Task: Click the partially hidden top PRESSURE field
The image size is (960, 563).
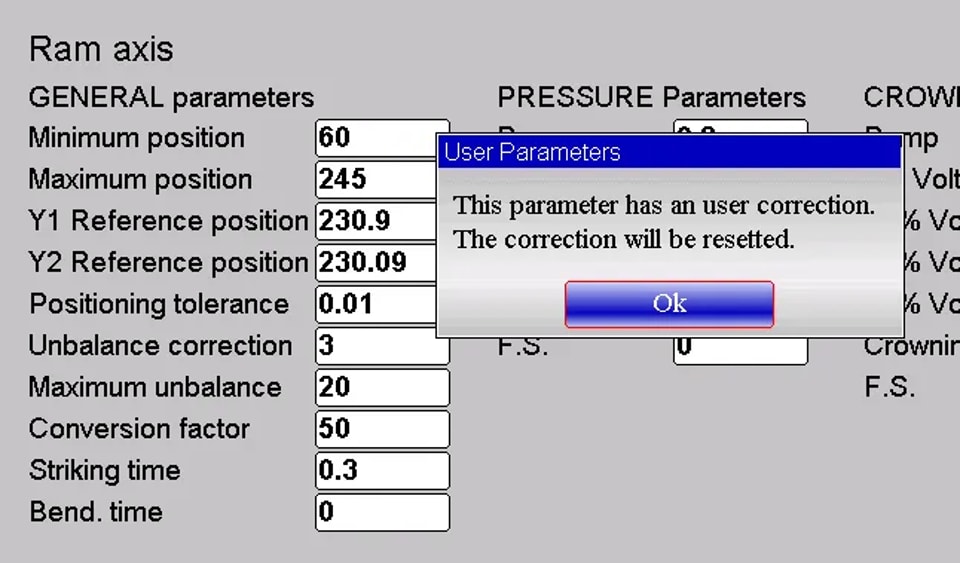Action: (741, 127)
